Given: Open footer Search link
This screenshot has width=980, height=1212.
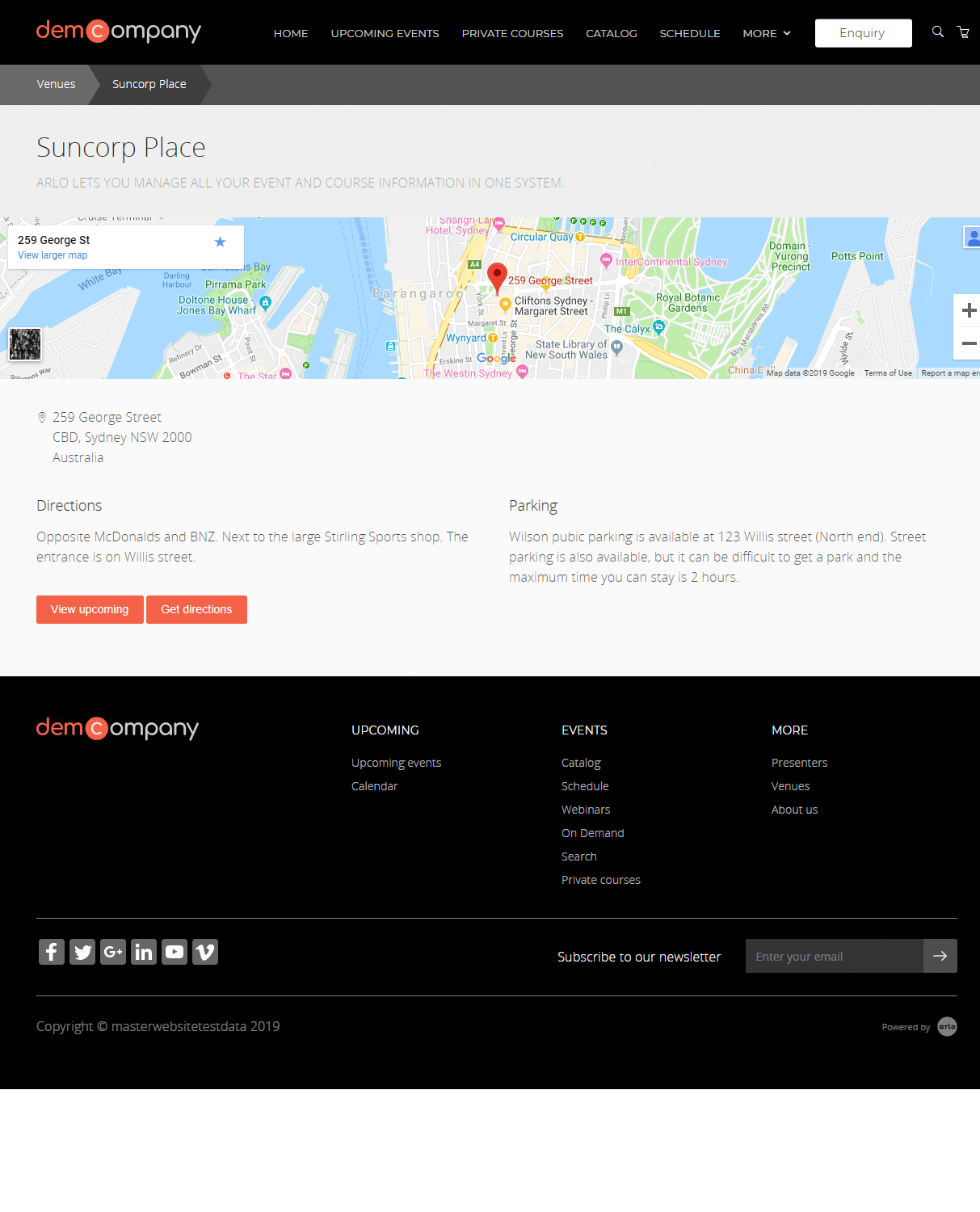Looking at the screenshot, I should 579,856.
